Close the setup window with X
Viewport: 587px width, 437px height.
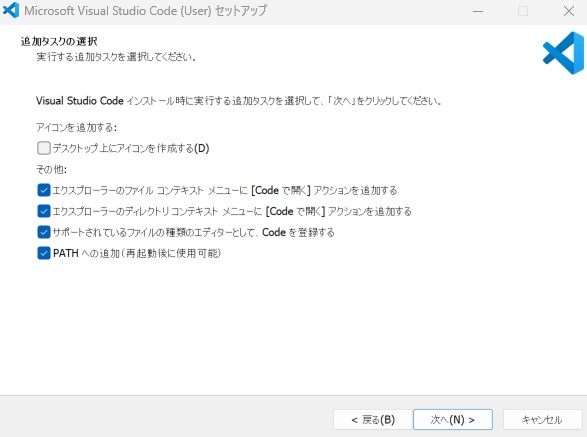click(x=569, y=11)
